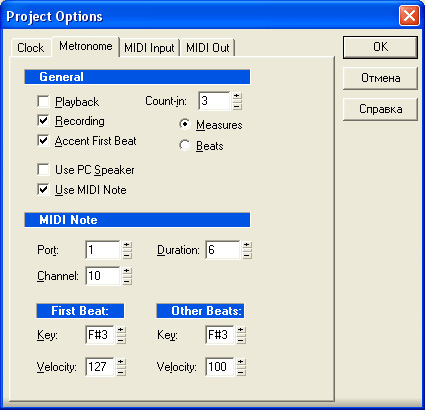Enable the Playback metronome checkbox

(x=43, y=101)
